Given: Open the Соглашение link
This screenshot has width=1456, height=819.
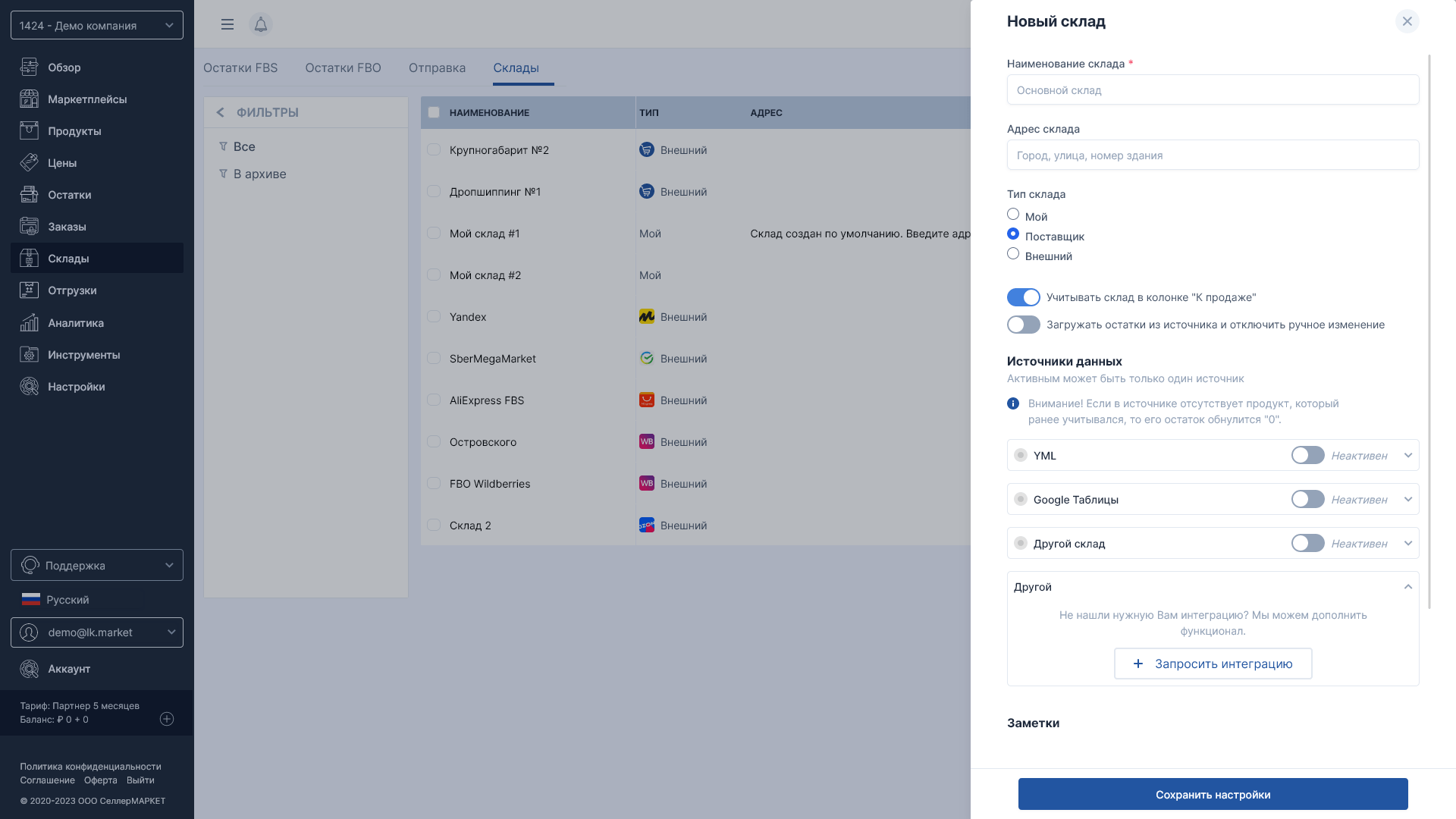Looking at the screenshot, I should tap(47, 780).
